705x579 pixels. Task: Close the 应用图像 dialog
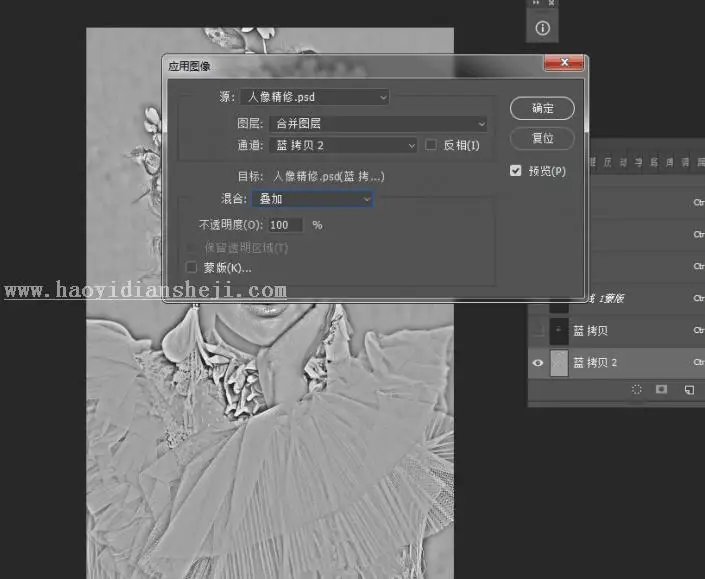click(564, 62)
